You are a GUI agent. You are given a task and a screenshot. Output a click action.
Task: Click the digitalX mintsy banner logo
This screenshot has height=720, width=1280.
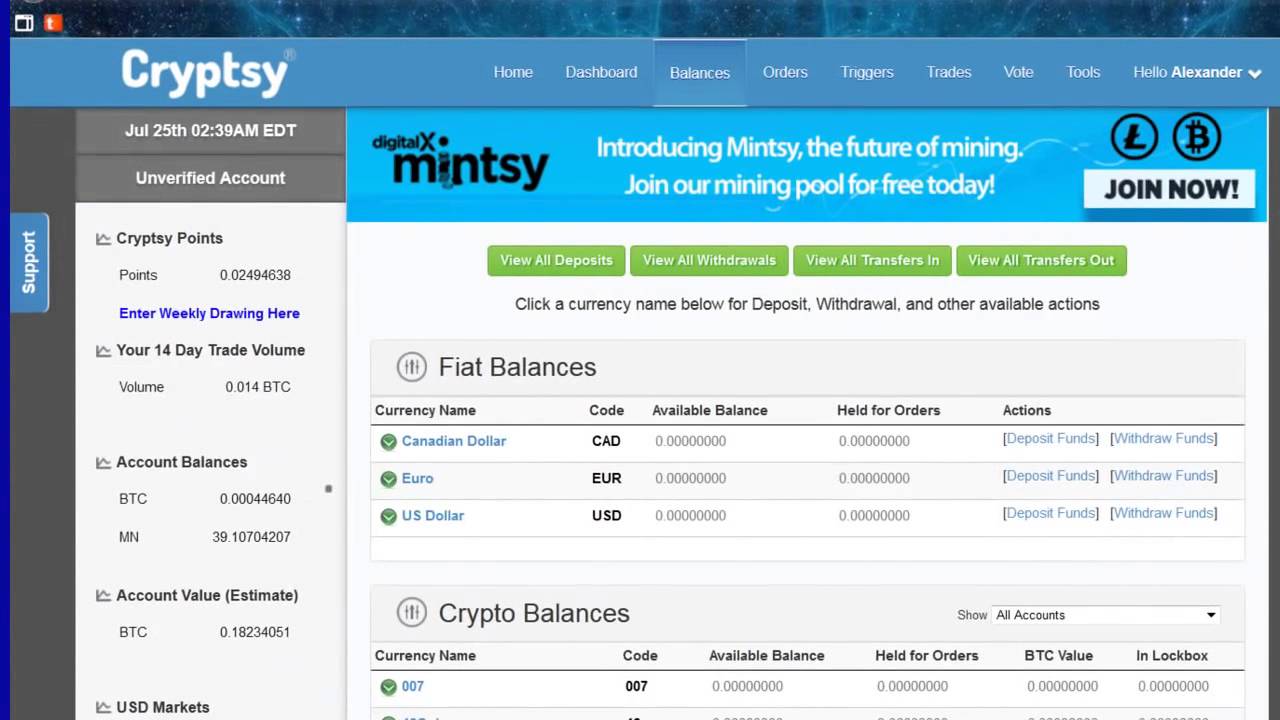tap(460, 161)
